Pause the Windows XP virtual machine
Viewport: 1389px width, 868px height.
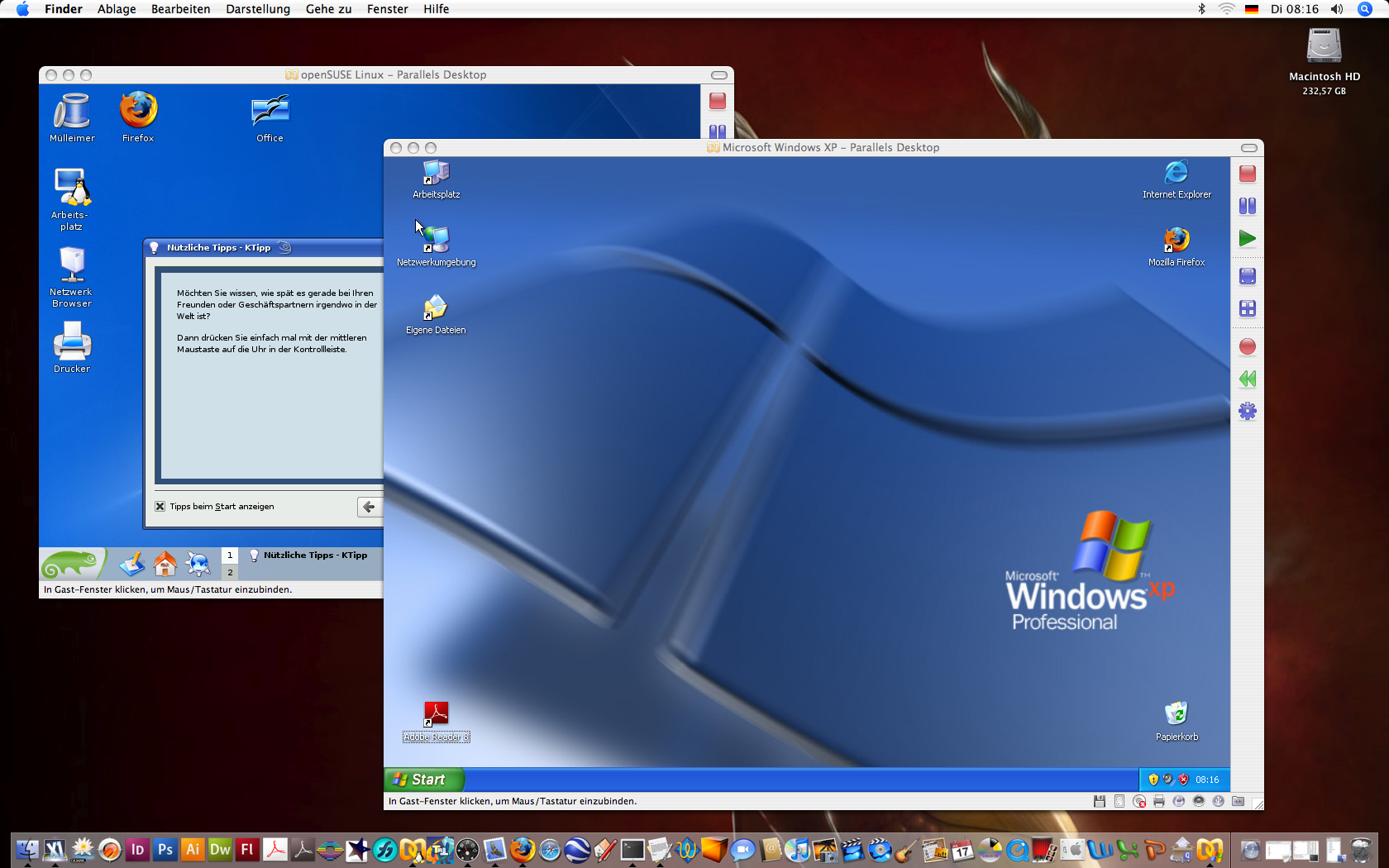pos(1248,206)
